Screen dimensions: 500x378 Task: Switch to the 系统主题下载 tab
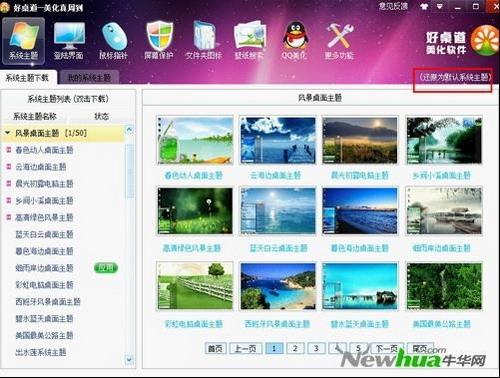point(27,78)
